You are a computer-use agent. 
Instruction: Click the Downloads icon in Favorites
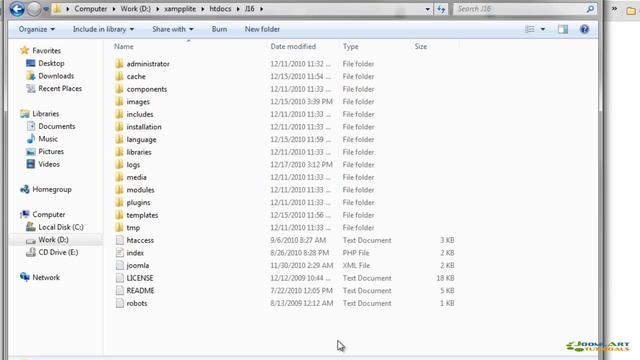coord(31,76)
